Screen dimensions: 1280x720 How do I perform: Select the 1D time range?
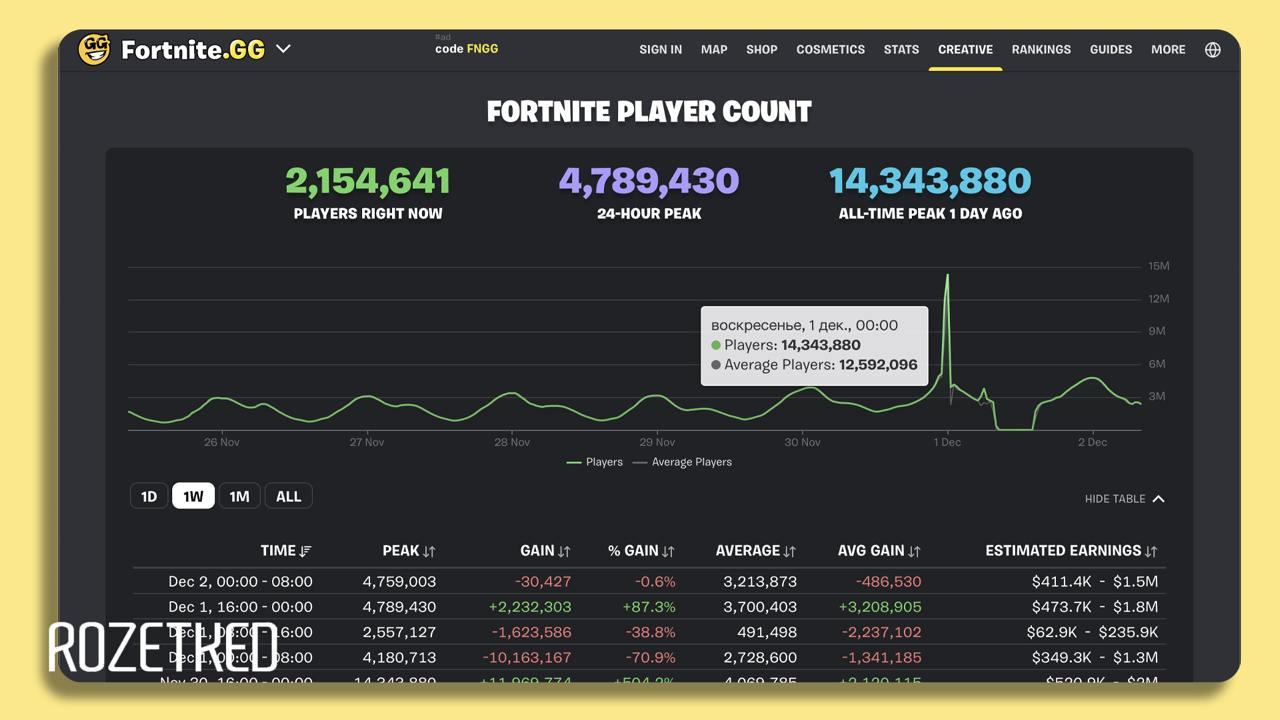point(149,496)
